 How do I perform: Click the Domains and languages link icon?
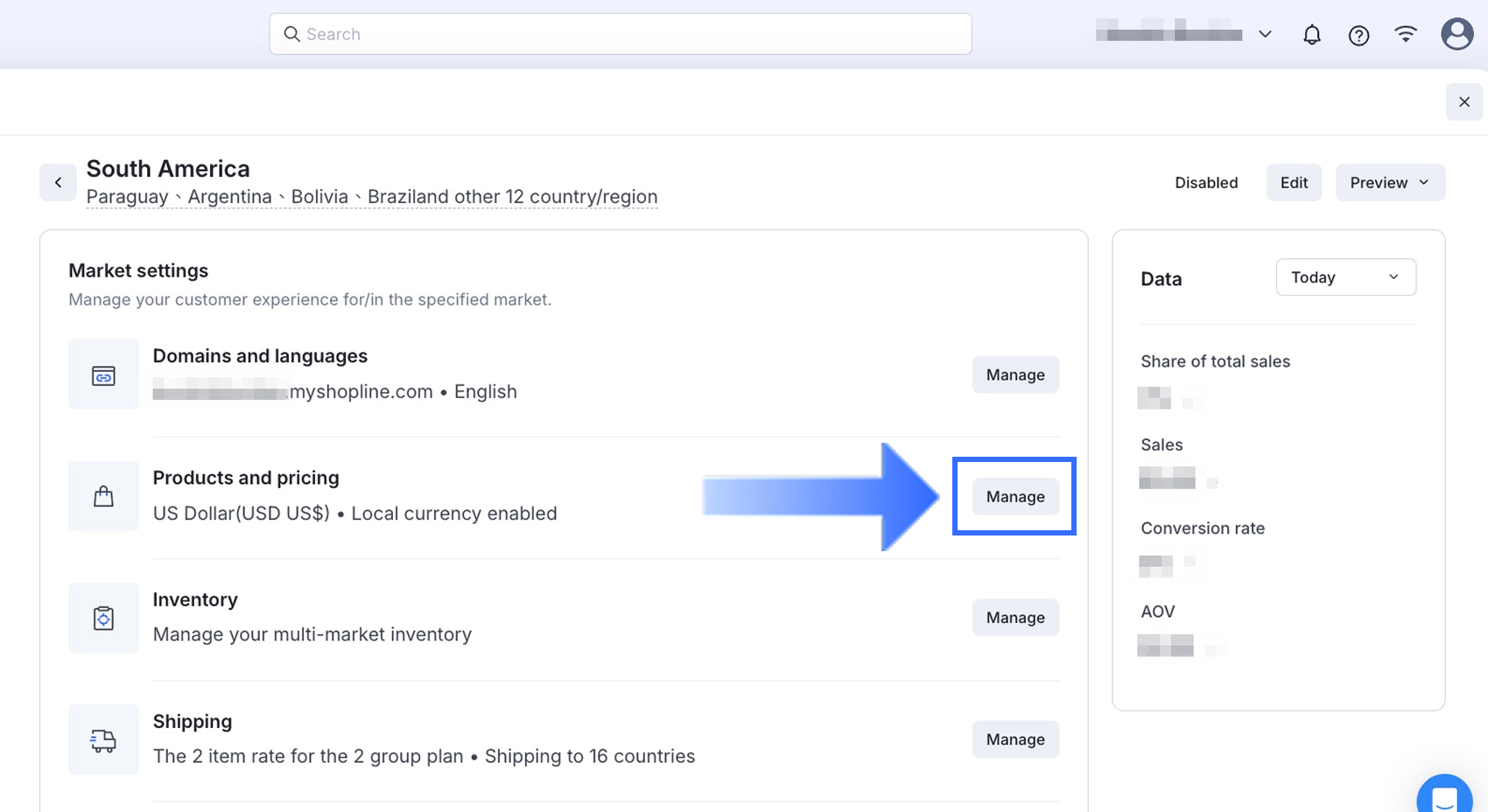tap(103, 375)
